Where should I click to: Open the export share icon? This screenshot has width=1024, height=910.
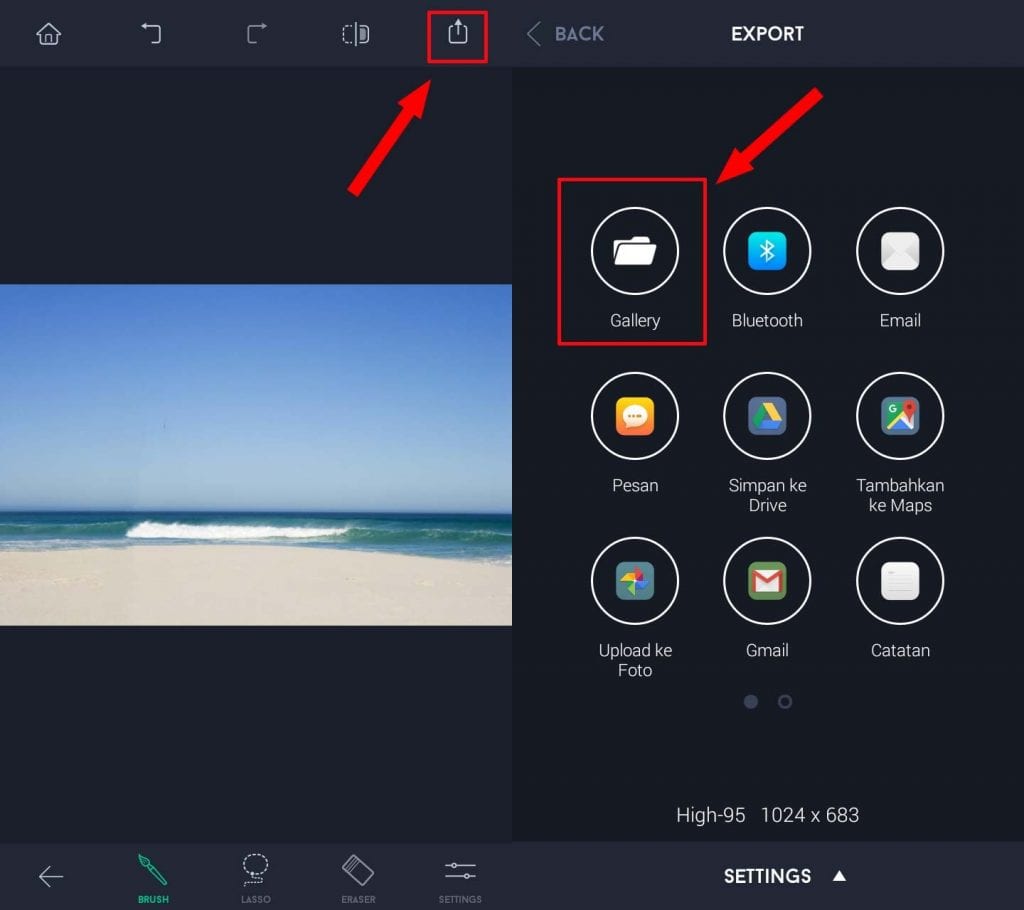(x=458, y=32)
